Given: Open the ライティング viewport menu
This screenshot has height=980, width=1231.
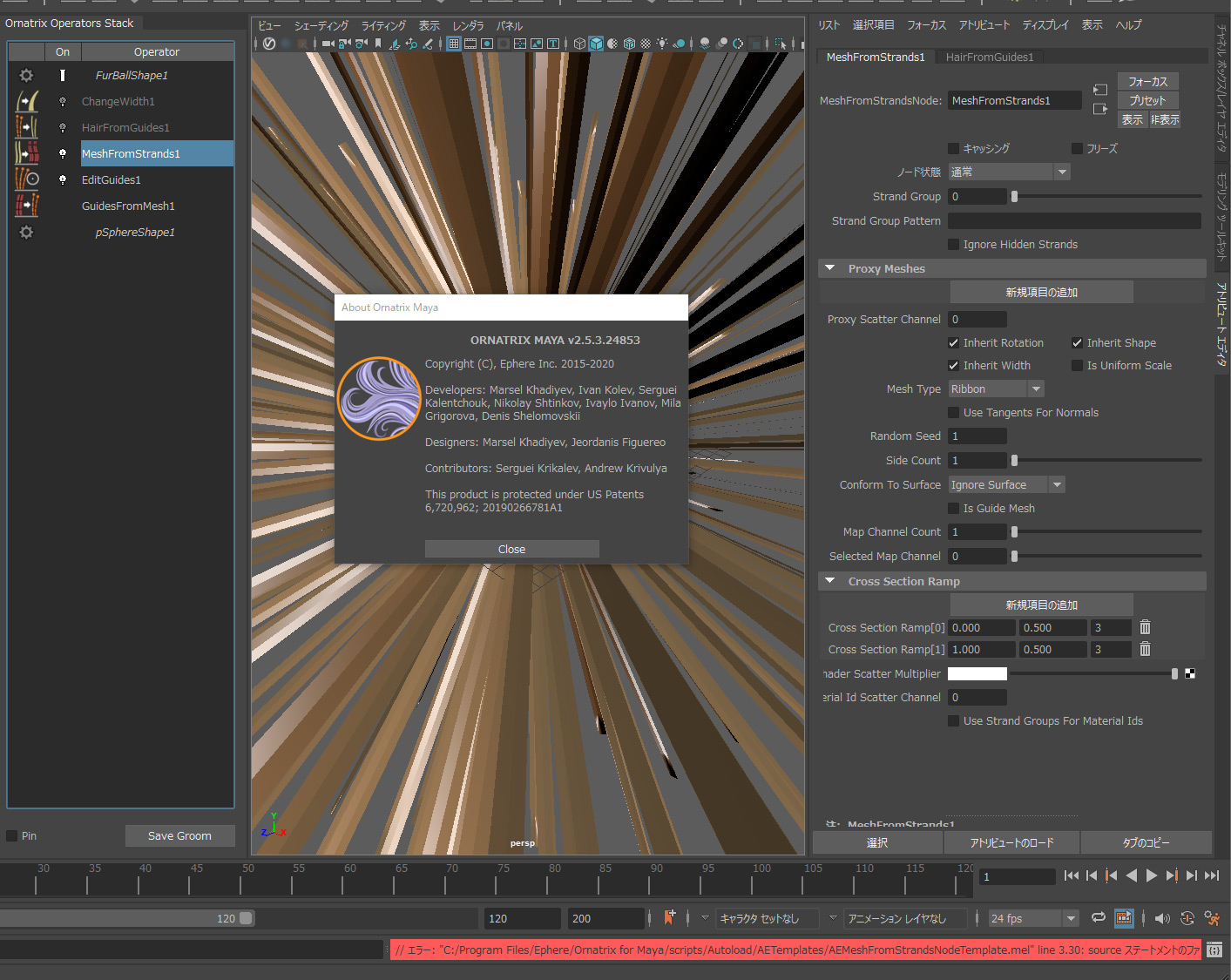Looking at the screenshot, I should [384, 26].
